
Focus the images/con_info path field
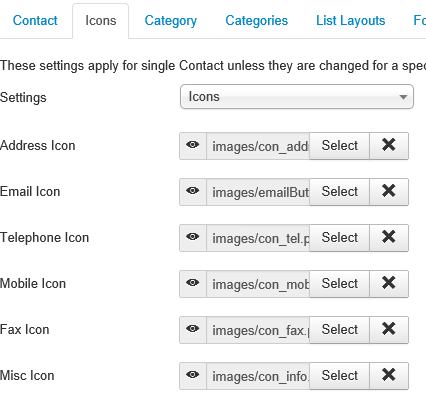258,376
